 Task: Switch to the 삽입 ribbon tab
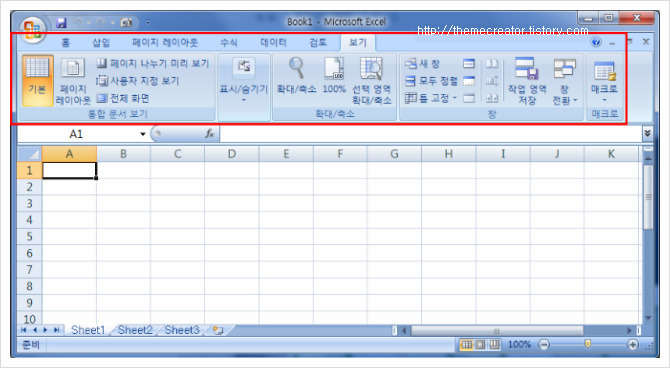pos(101,42)
